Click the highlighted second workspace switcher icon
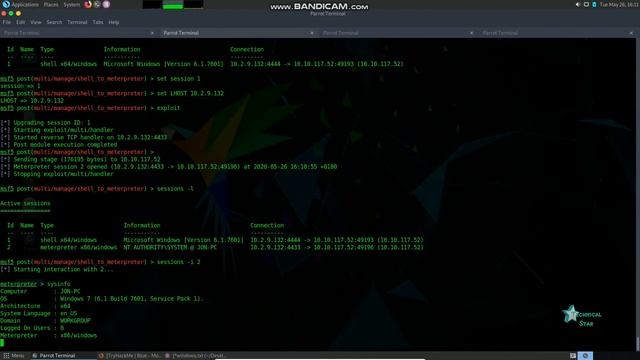The width and height of the screenshot is (640, 360). (585, 356)
